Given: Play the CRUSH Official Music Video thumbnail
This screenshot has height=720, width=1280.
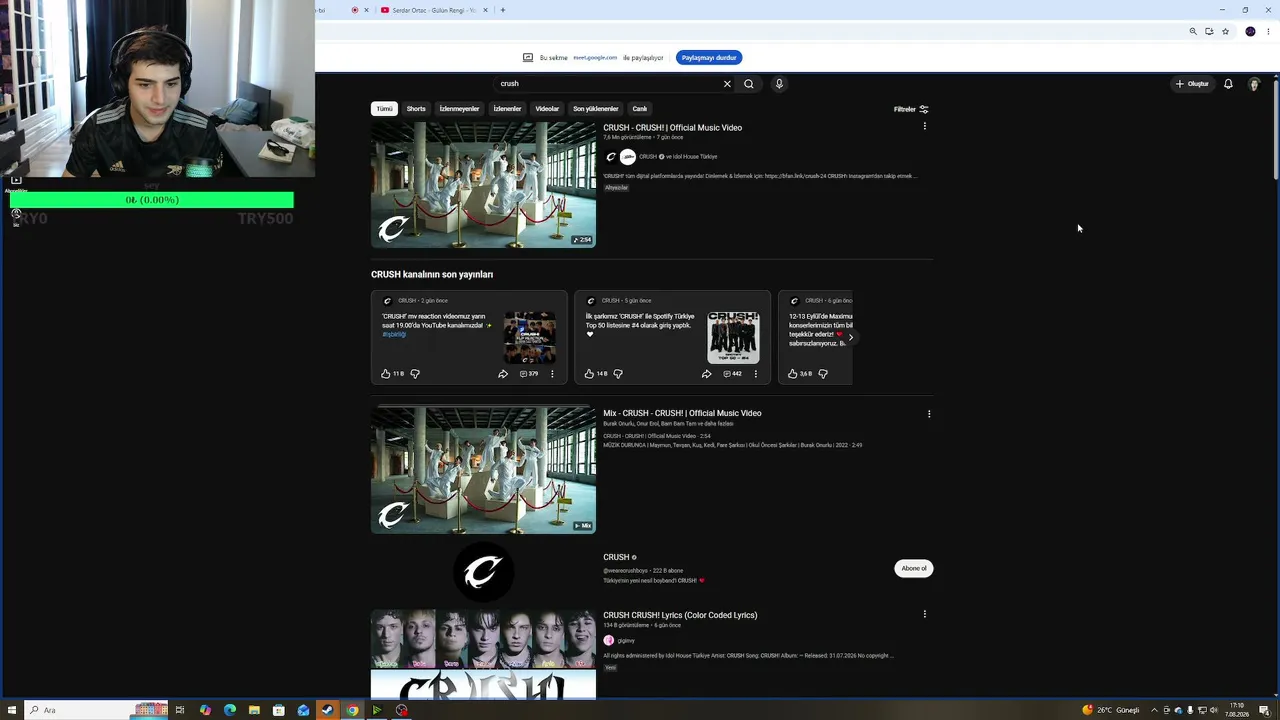Looking at the screenshot, I should coord(483,185).
